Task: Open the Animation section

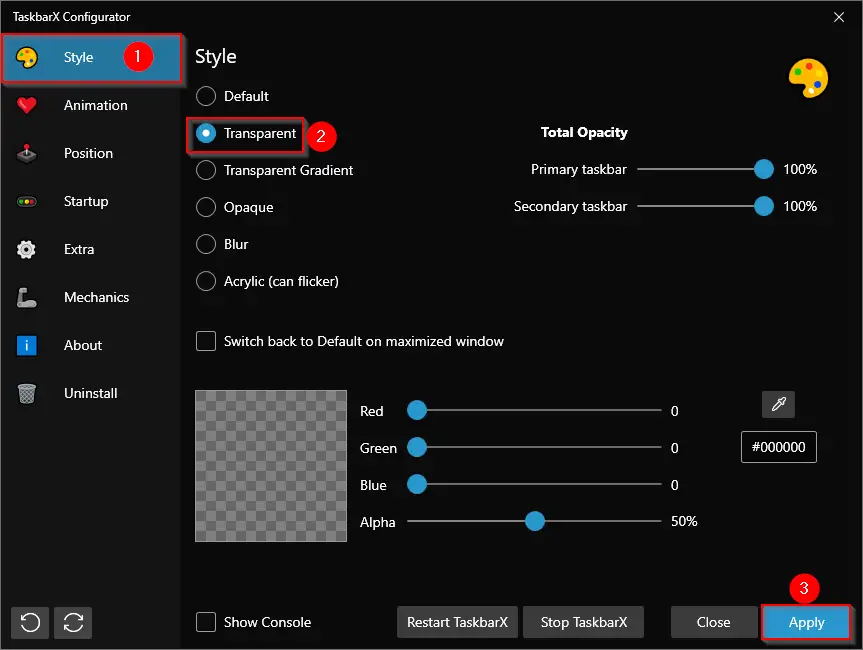Action: pyautogui.click(x=96, y=105)
